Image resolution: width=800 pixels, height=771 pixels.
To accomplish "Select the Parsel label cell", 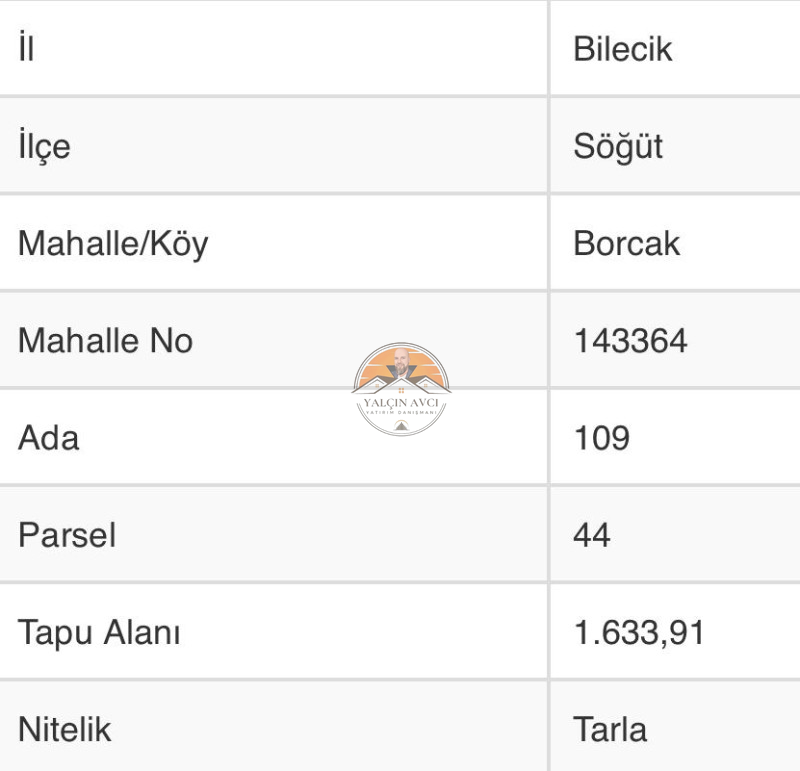I will [273, 534].
